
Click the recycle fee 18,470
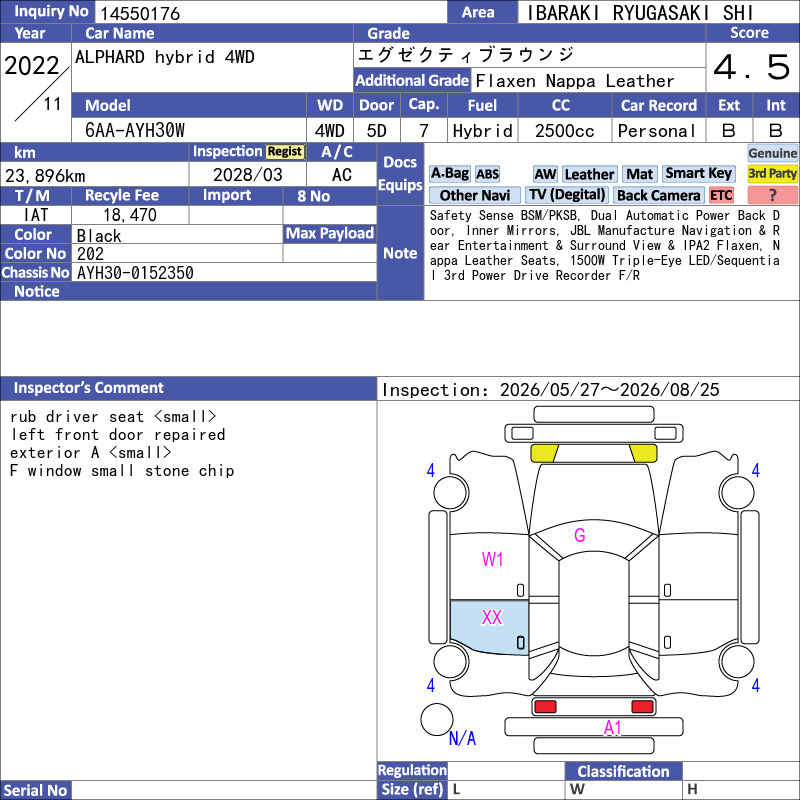130,215
